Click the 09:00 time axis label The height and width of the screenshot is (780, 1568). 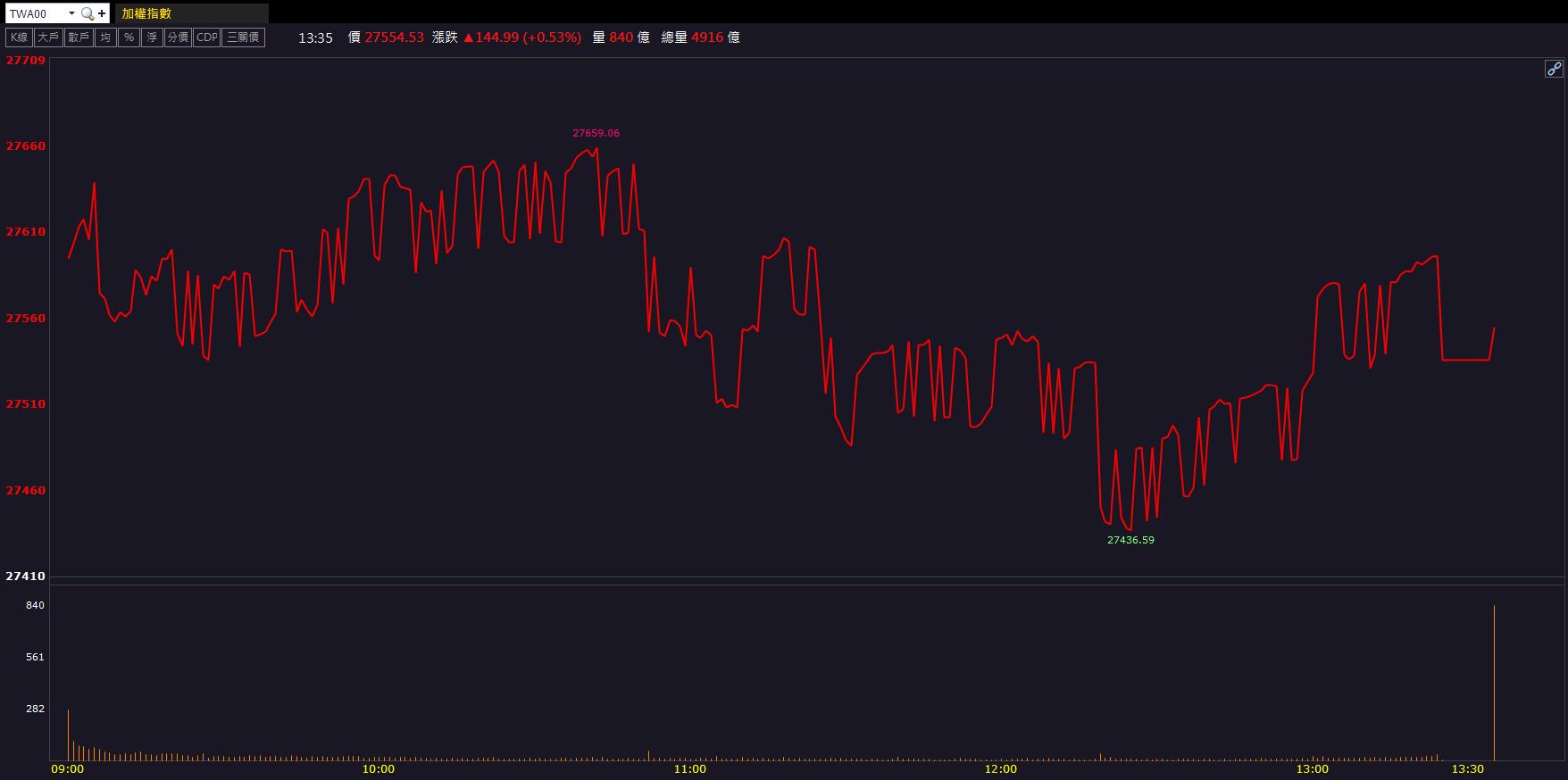pos(68,769)
